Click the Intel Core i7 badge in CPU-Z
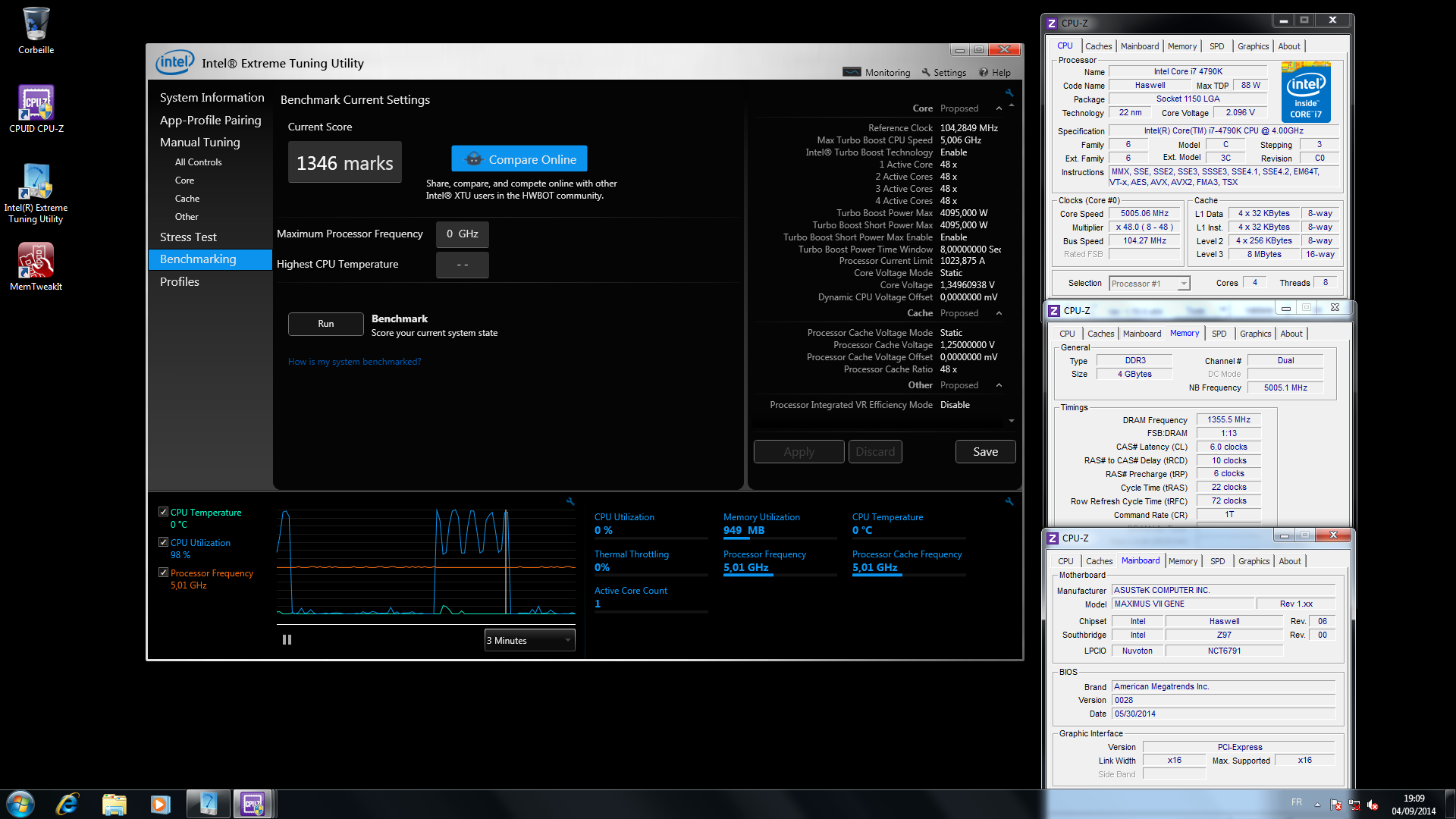The height and width of the screenshot is (819, 1456). [x=1306, y=93]
